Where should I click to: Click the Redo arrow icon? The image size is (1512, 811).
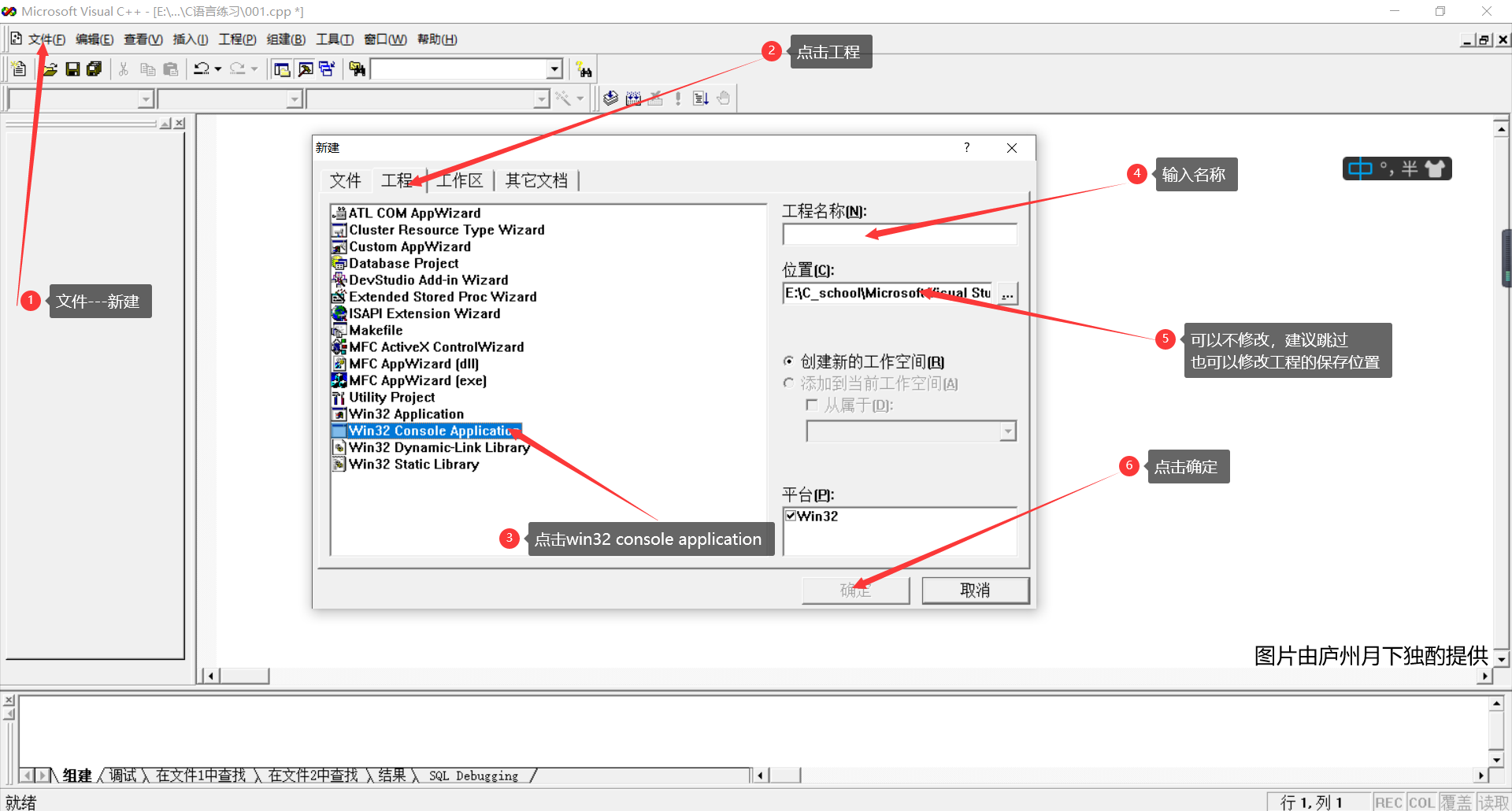pos(238,69)
